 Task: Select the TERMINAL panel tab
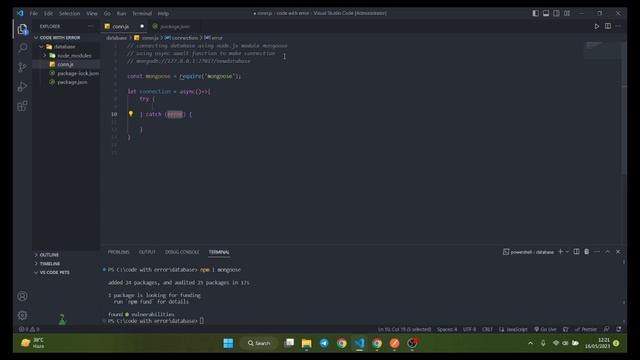(x=219, y=252)
